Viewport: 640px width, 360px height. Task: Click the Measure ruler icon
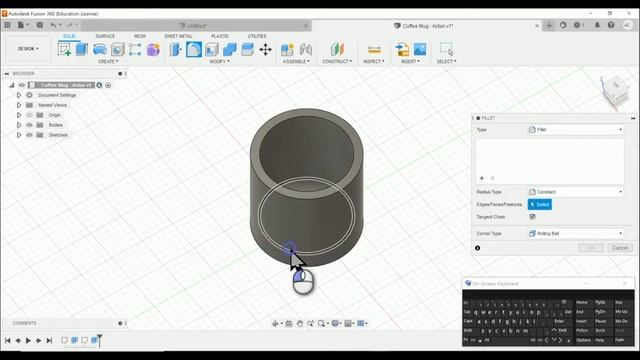pos(374,49)
